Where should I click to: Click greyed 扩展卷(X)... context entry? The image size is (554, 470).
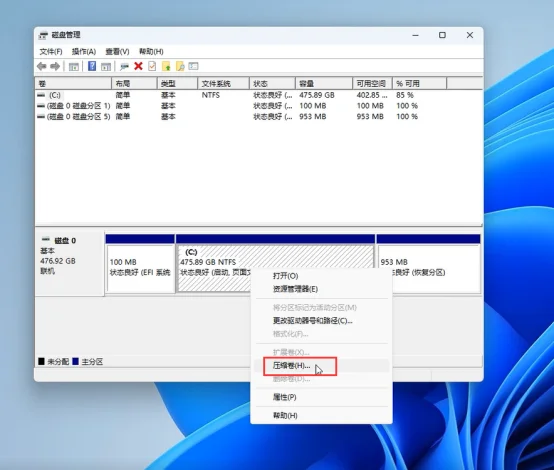tap(321, 352)
